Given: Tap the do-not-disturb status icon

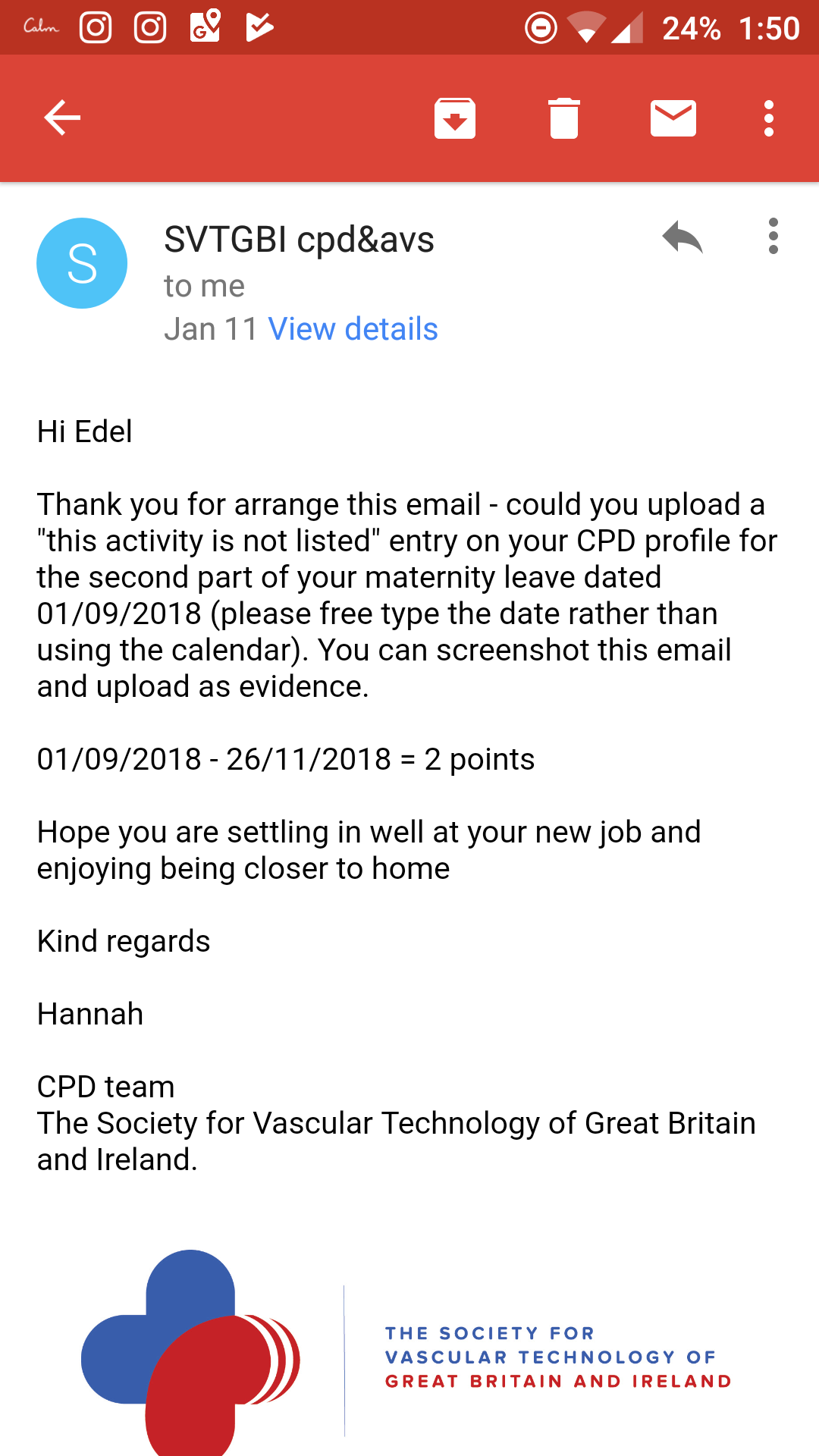Looking at the screenshot, I should pyautogui.click(x=541, y=28).
